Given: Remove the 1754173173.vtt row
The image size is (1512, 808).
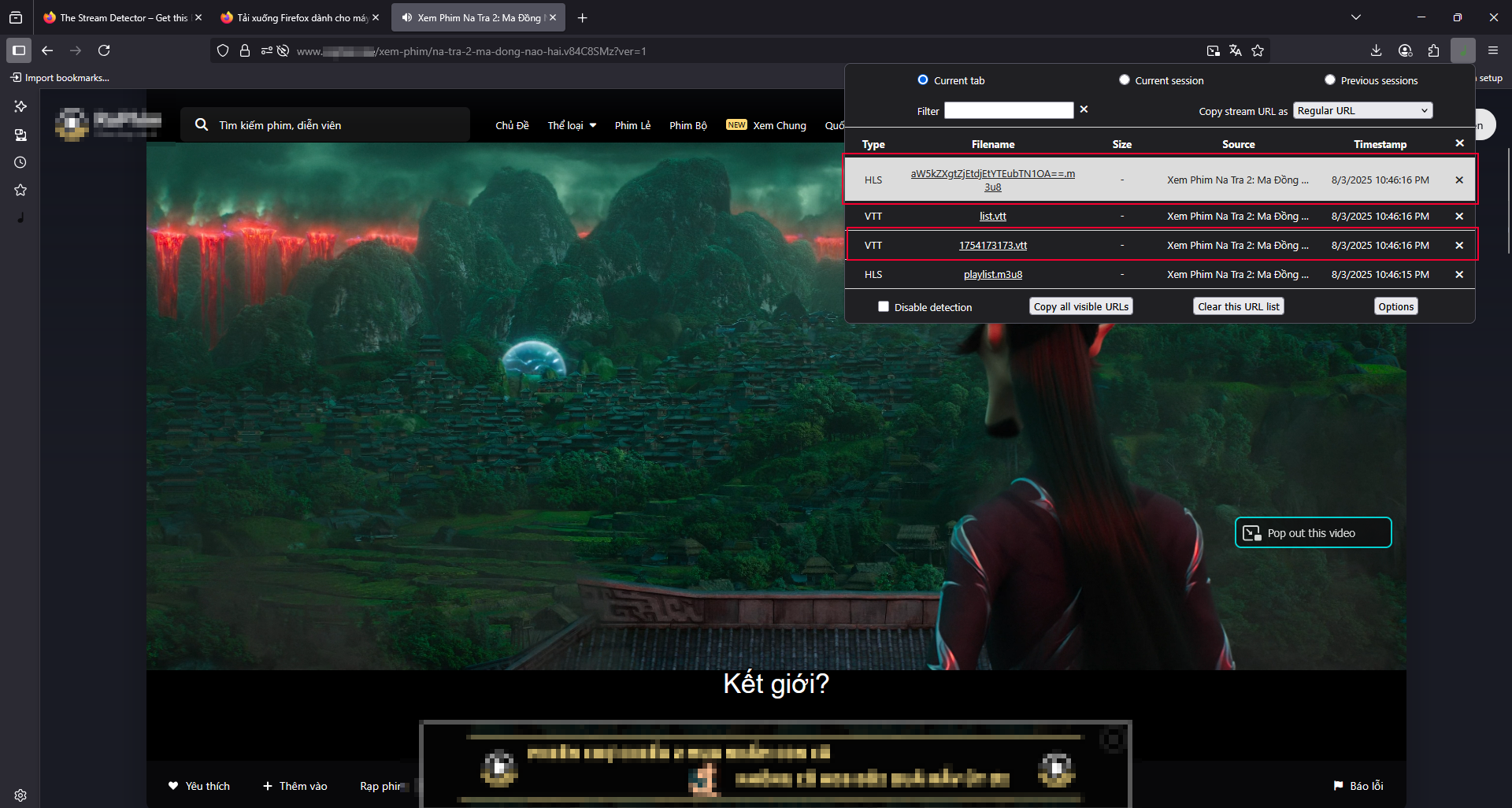Looking at the screenshot, I should pos(1459,245).
